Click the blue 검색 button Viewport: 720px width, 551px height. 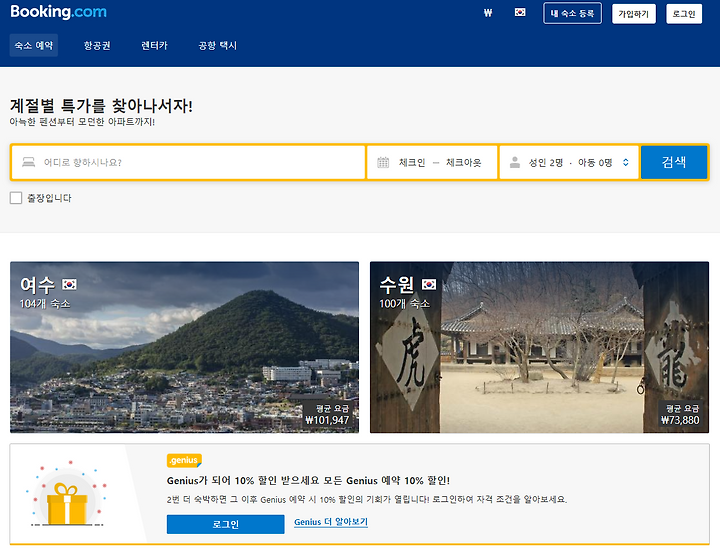[x=674, y=162]
